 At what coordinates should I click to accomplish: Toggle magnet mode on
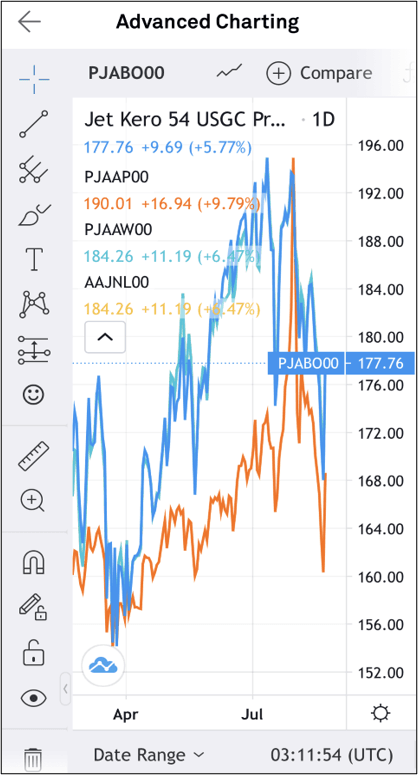[x=34, y=562]
